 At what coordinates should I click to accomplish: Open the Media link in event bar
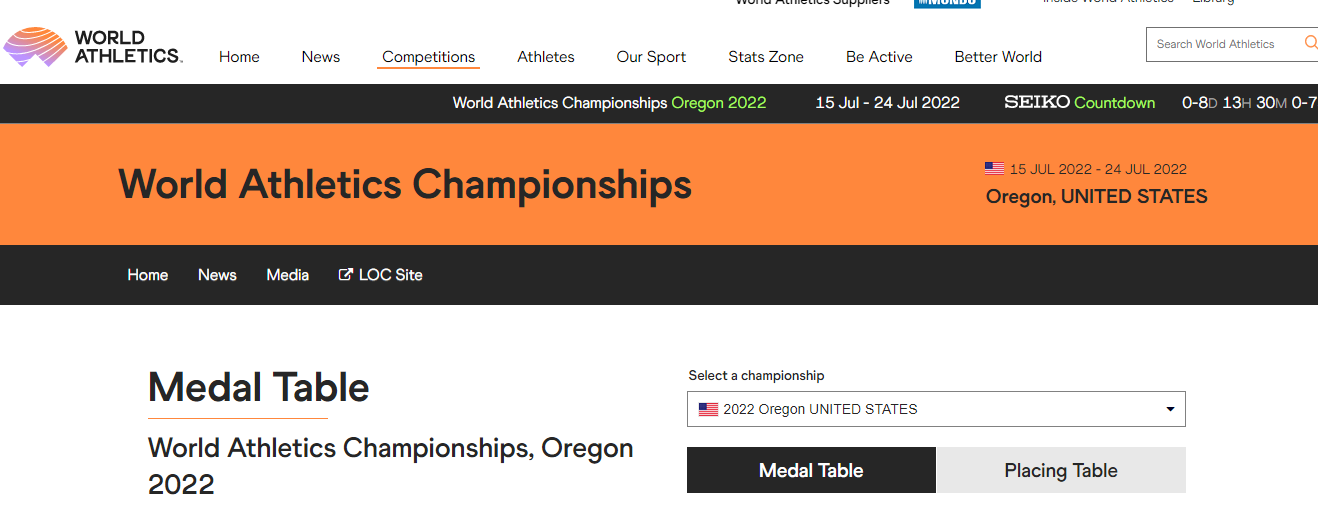click(287, 275)
